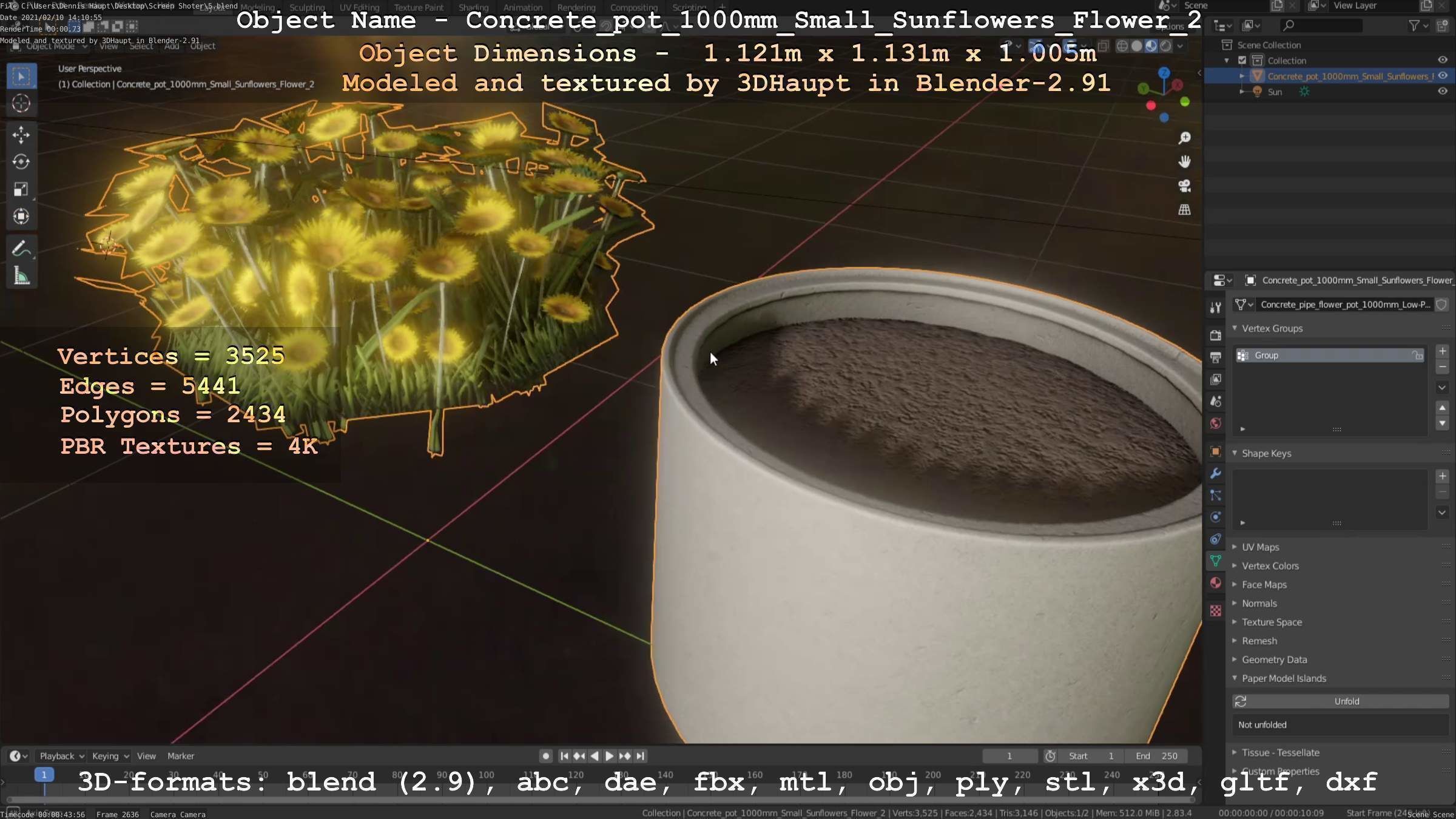Open the Physics properties tab
The image size is (1456, 819).
tap(1215, 517)
